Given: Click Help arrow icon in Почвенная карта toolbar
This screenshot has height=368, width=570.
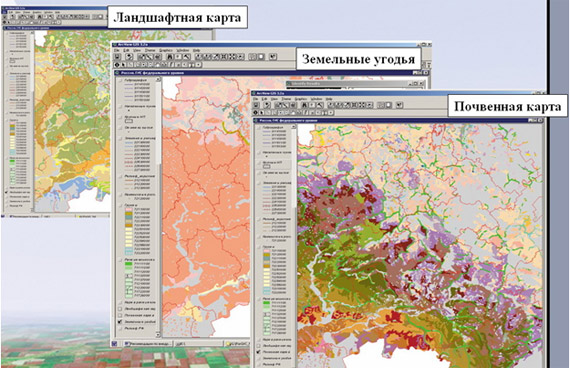Looking at the screenshot, I should tap(399, 105).
